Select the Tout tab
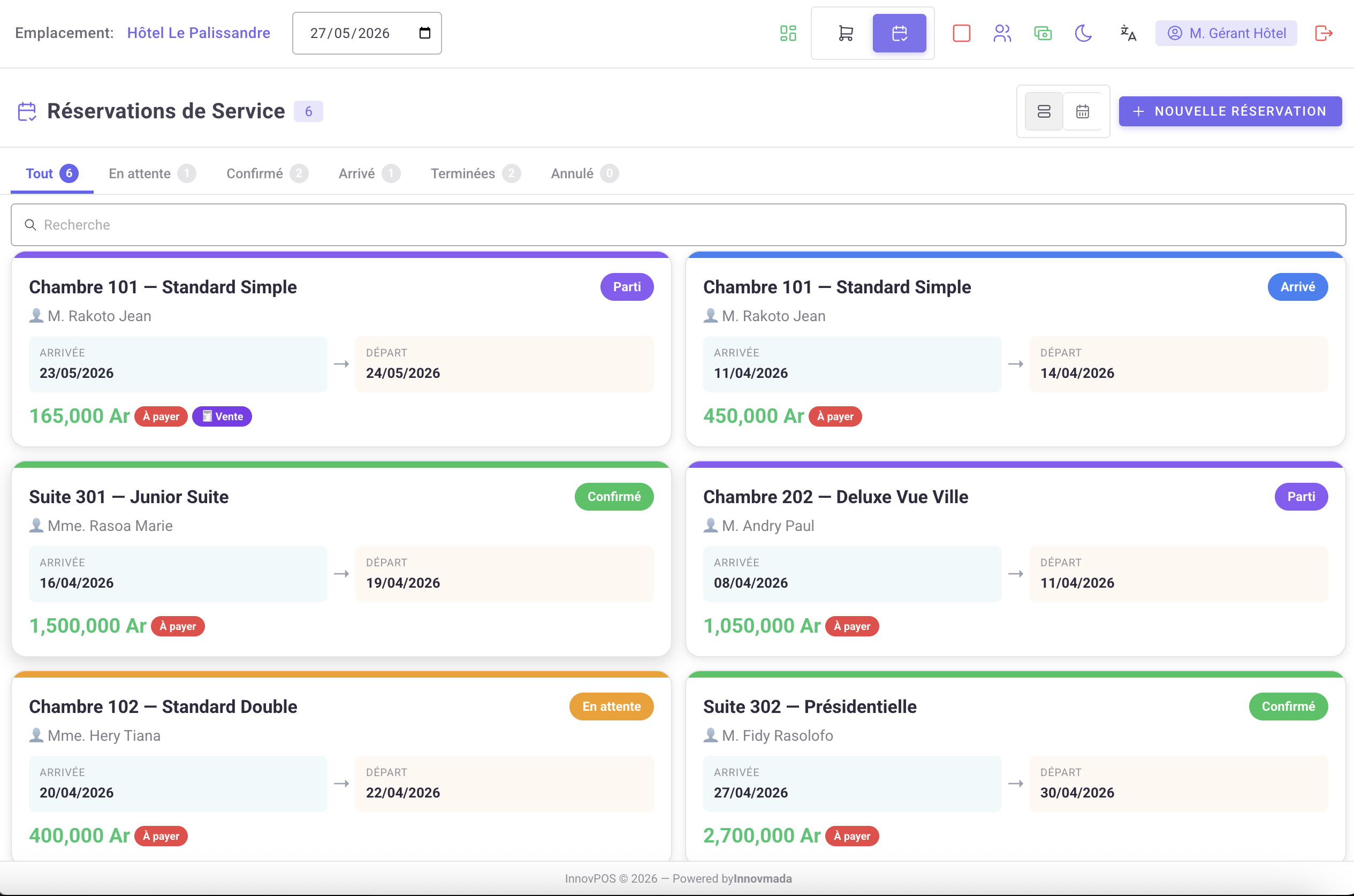This screenshot has height=896, width=1354. tap(52, 173)
